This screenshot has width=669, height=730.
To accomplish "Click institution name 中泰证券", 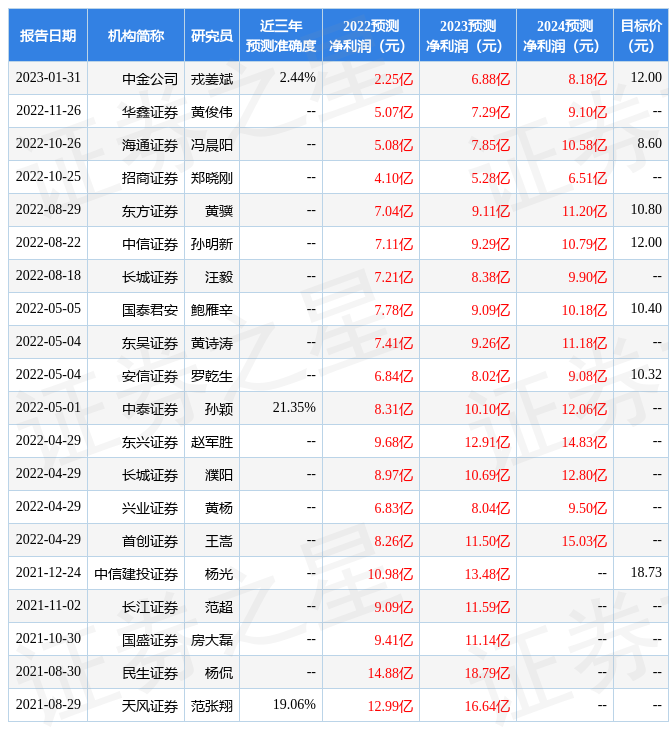I will [150, 409].
